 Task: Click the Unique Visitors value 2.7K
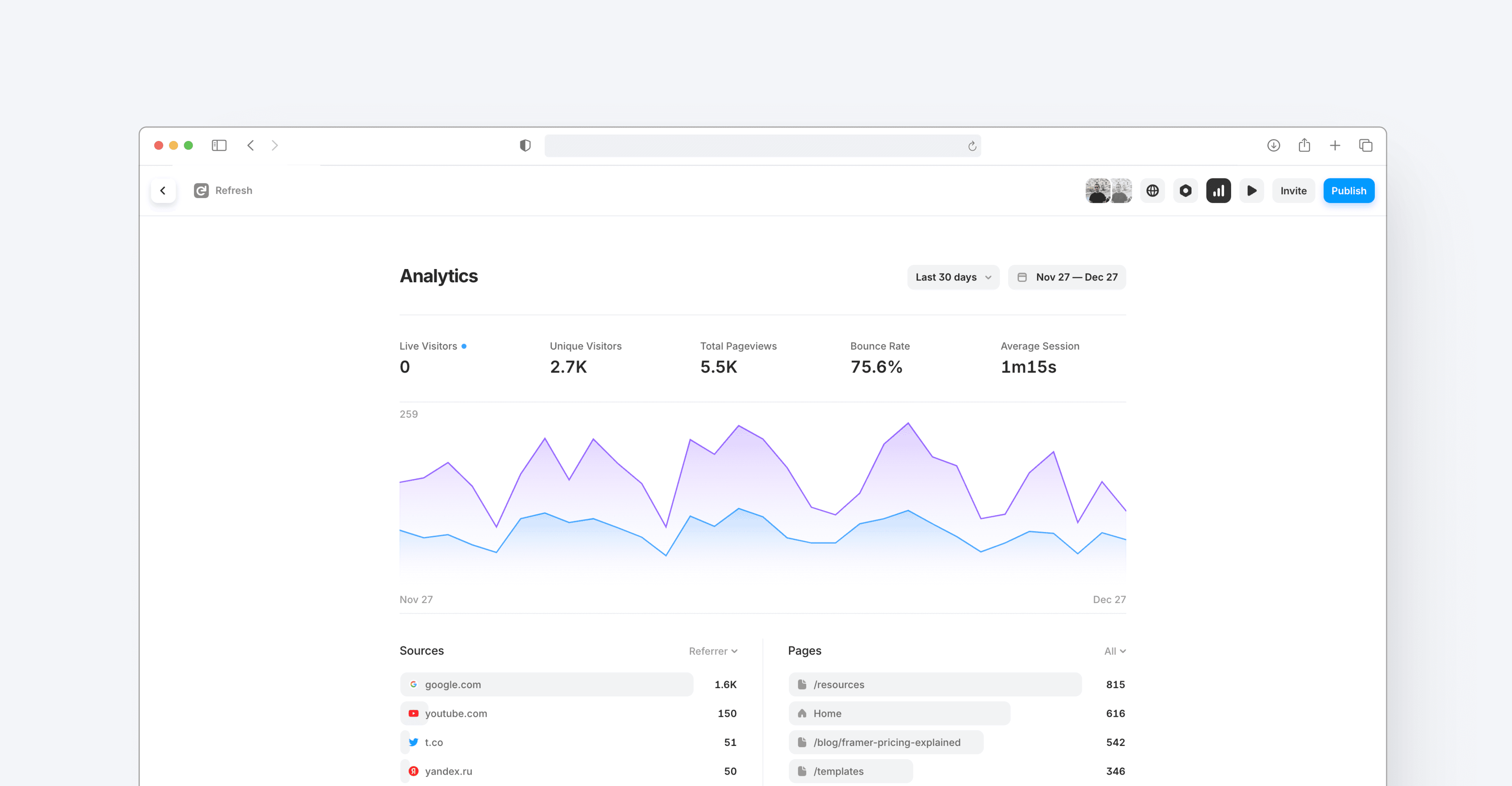[x=568, y=367]
